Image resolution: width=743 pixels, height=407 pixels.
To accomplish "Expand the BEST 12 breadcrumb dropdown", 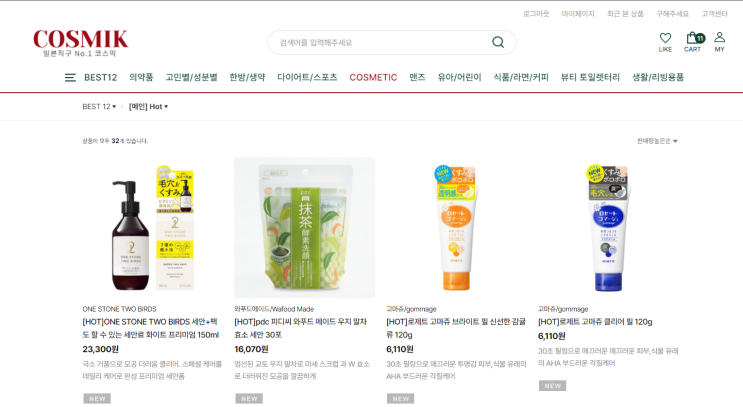I will click(99, 107).
